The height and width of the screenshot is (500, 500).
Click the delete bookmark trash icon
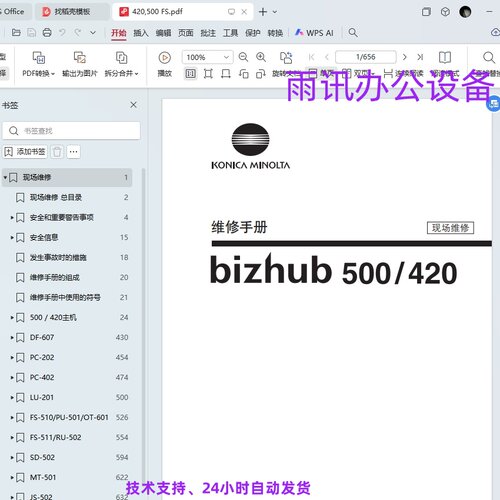(57, 152)
